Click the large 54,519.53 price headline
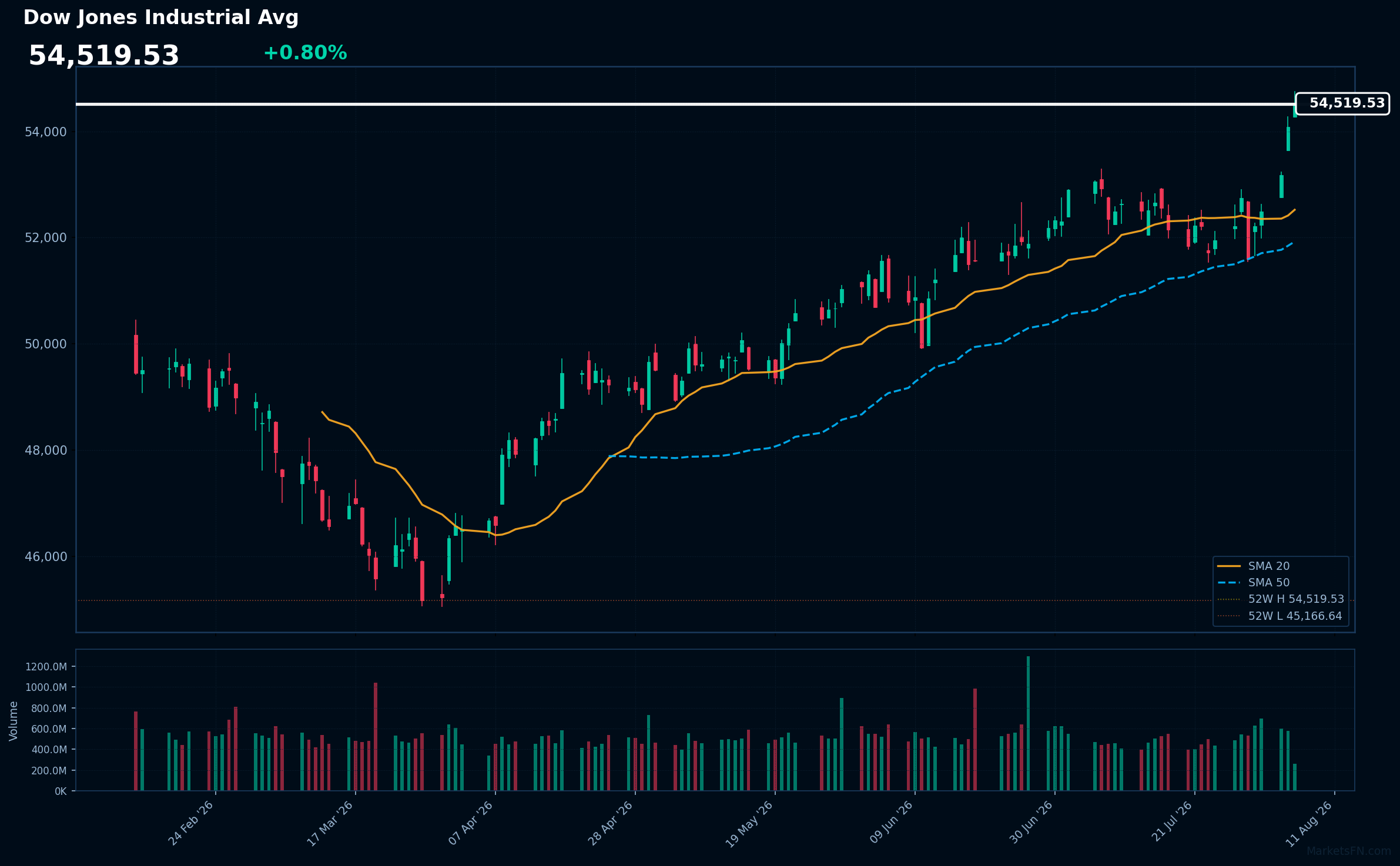Screen dimensions: 1400x866 click(x=104, y=56)
